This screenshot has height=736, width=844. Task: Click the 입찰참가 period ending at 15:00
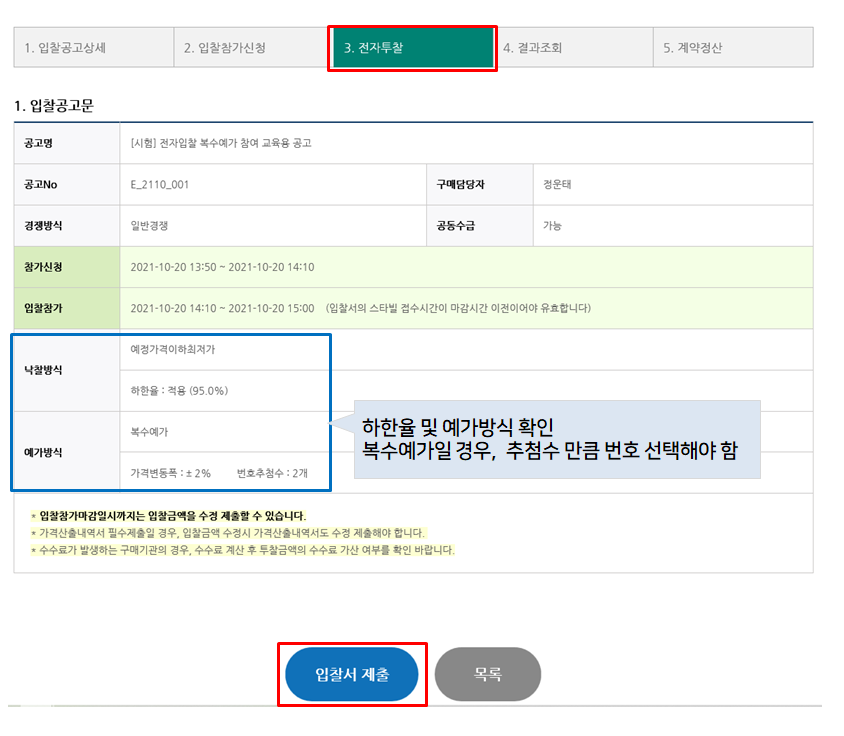[222, 308]
